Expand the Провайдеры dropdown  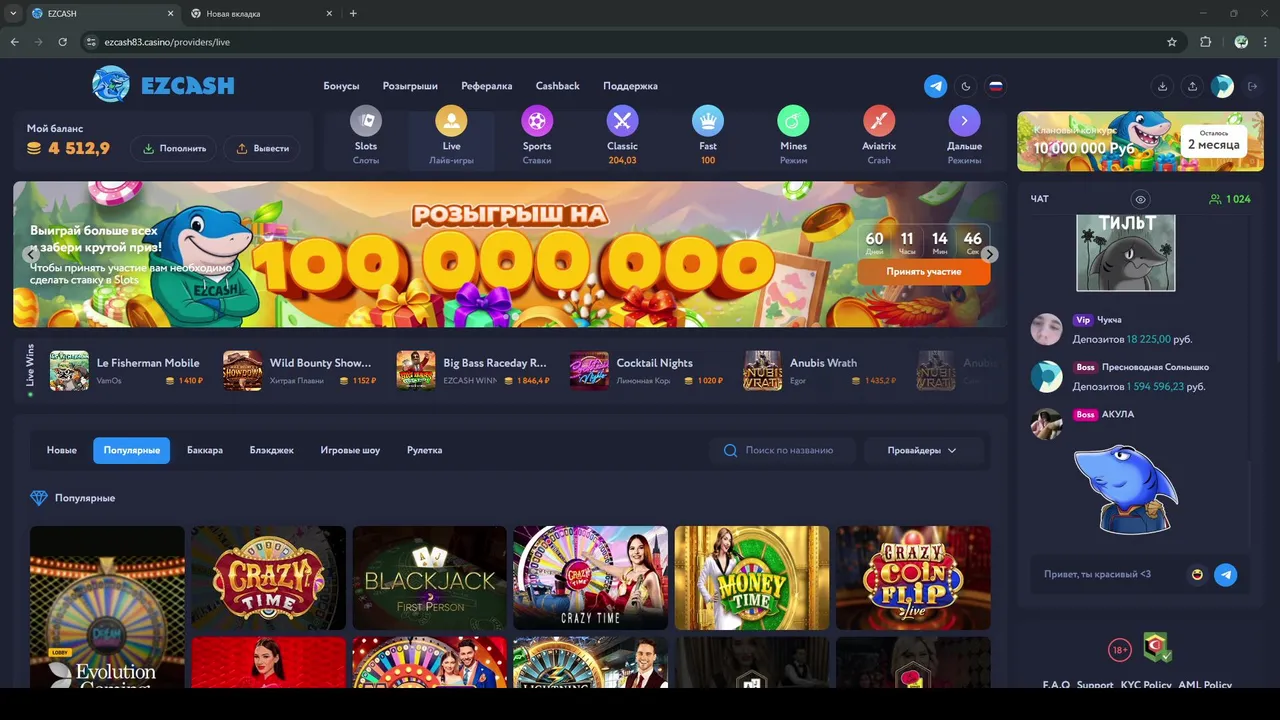pos(922,450)
